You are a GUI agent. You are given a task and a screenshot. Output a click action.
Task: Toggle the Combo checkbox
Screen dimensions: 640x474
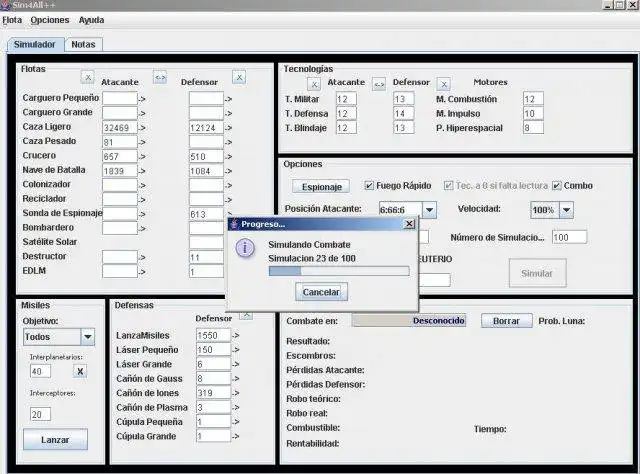tap(556, 186)
